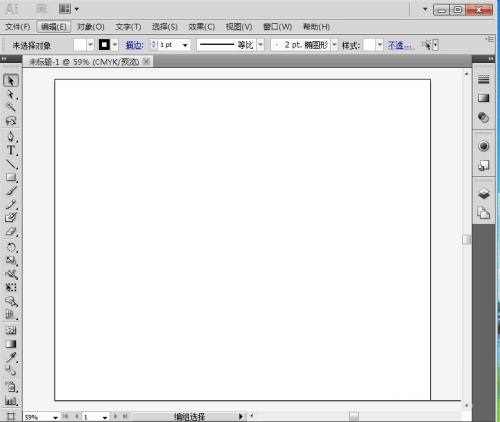Select the Blob Brush tool
Viewport: 500px width, 422px height.
11,217
